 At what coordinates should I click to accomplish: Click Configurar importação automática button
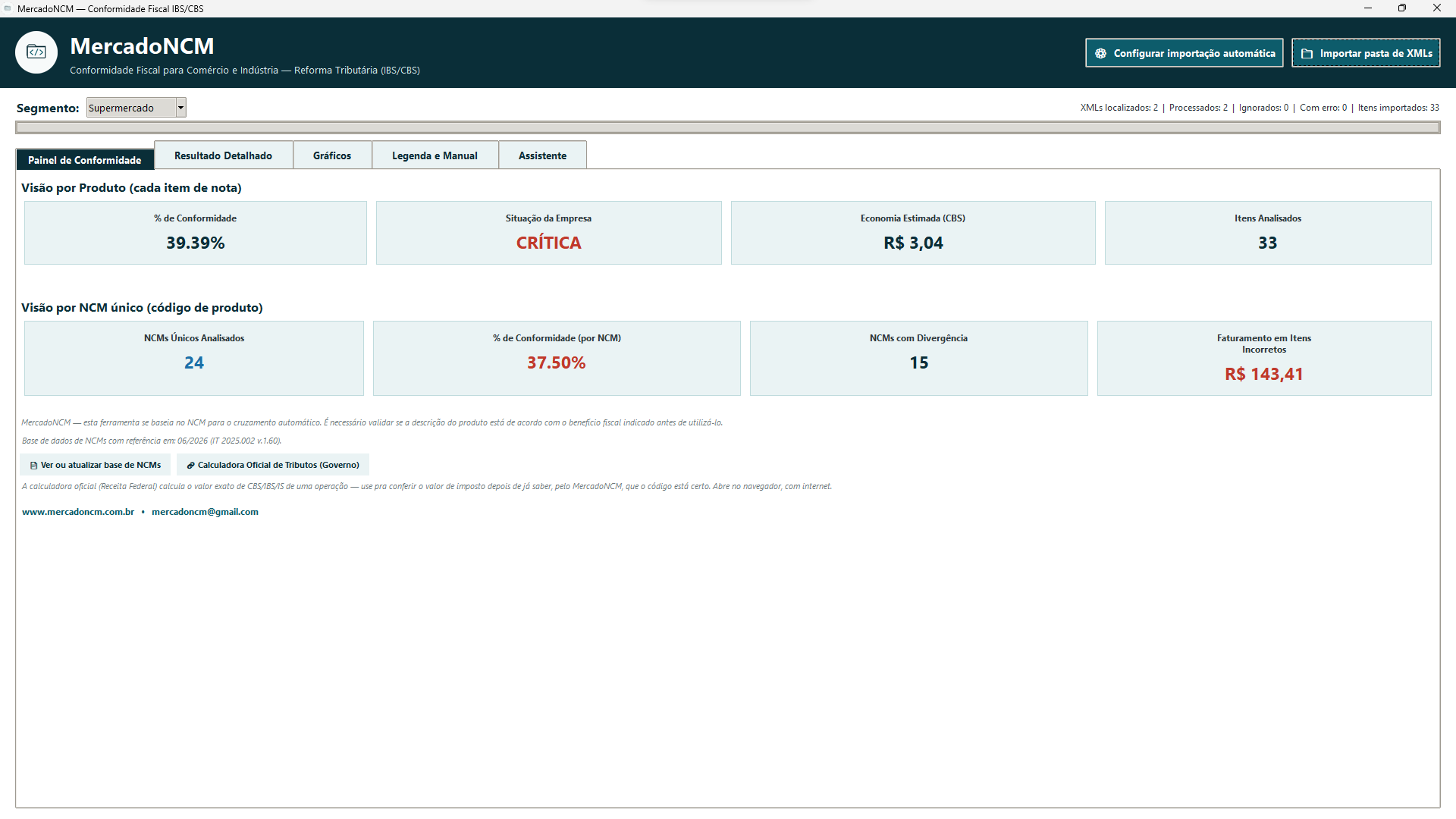point(1184,53)
